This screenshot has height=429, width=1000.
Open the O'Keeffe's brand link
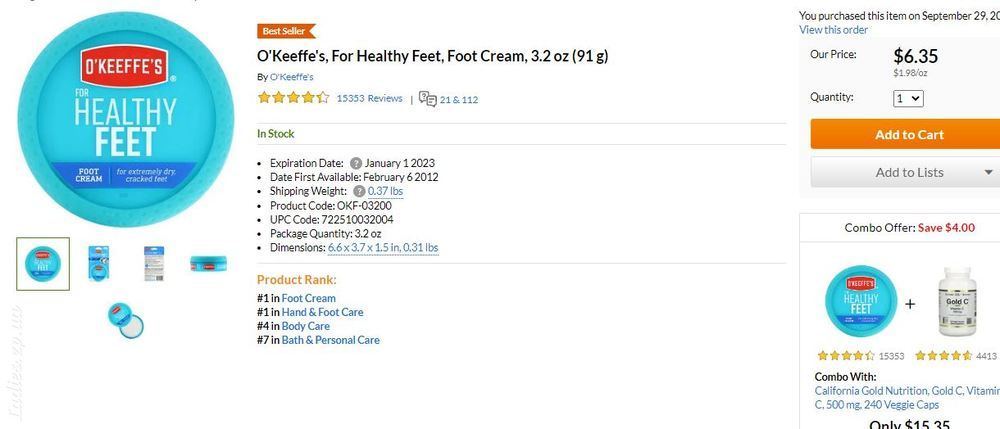click(291, 76)
